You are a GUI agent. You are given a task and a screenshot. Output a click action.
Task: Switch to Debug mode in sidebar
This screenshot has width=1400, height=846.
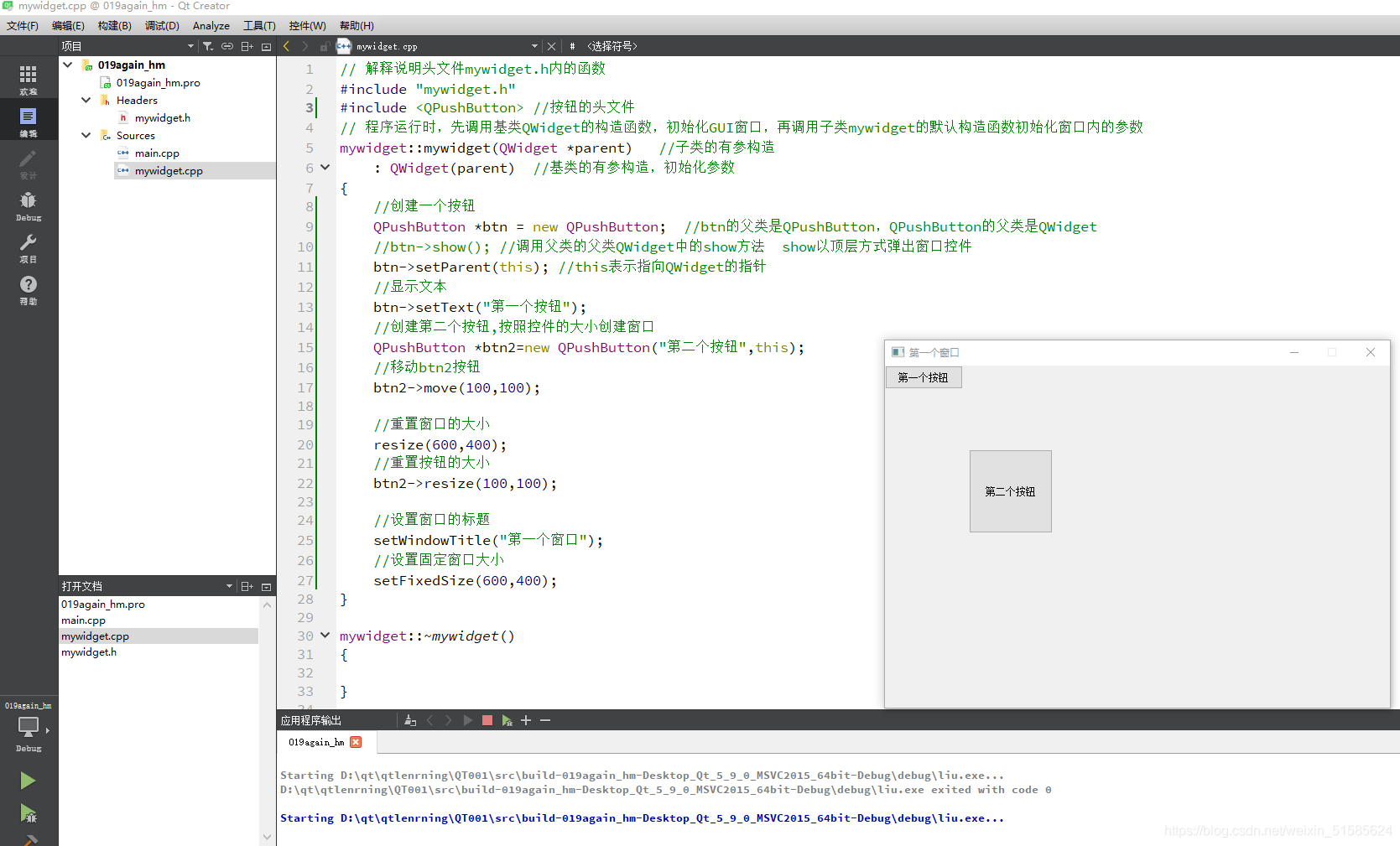coord(29,205)
